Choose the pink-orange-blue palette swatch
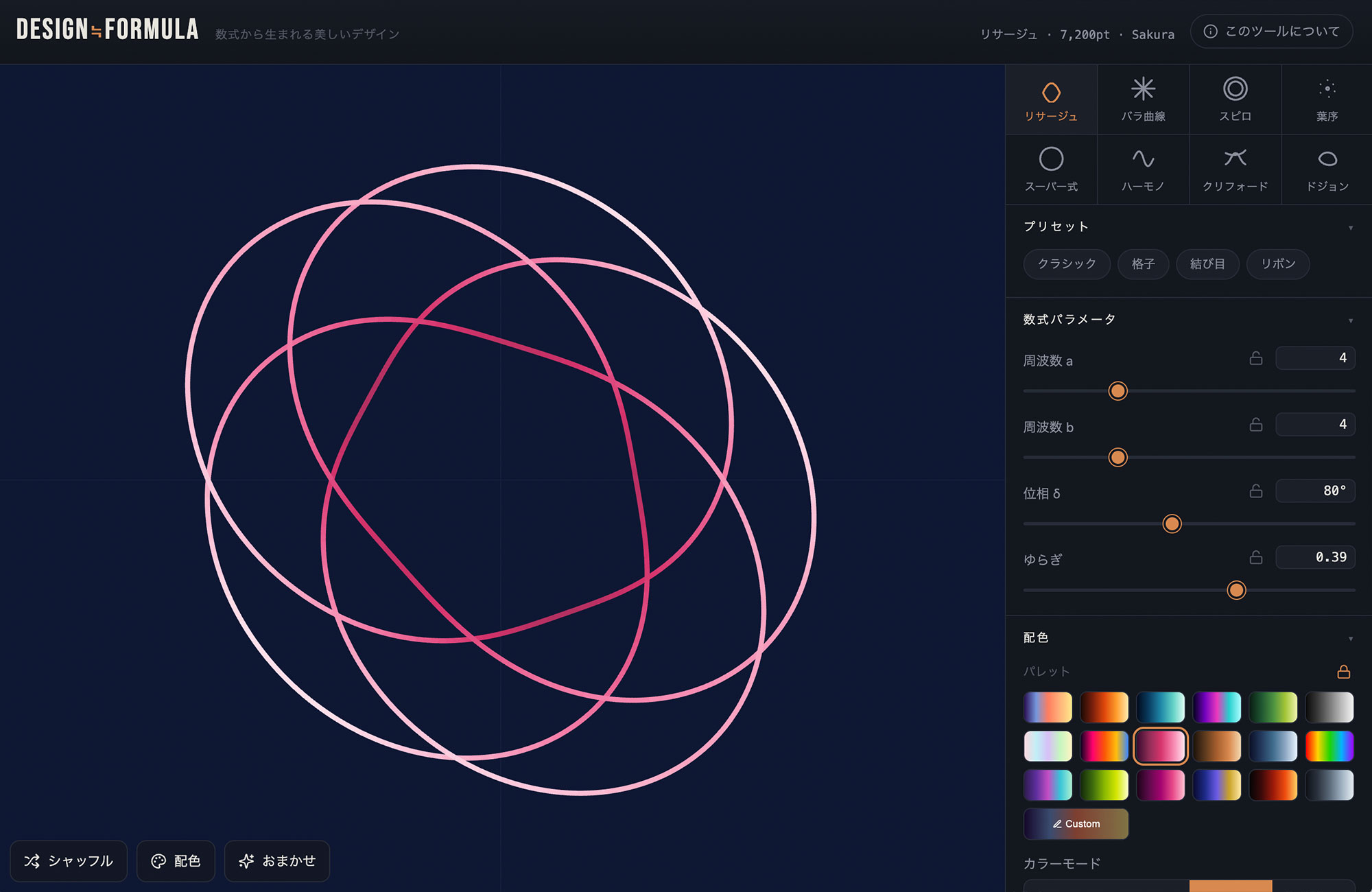The image size is (1372, 892). click(x=1104, y=747)
